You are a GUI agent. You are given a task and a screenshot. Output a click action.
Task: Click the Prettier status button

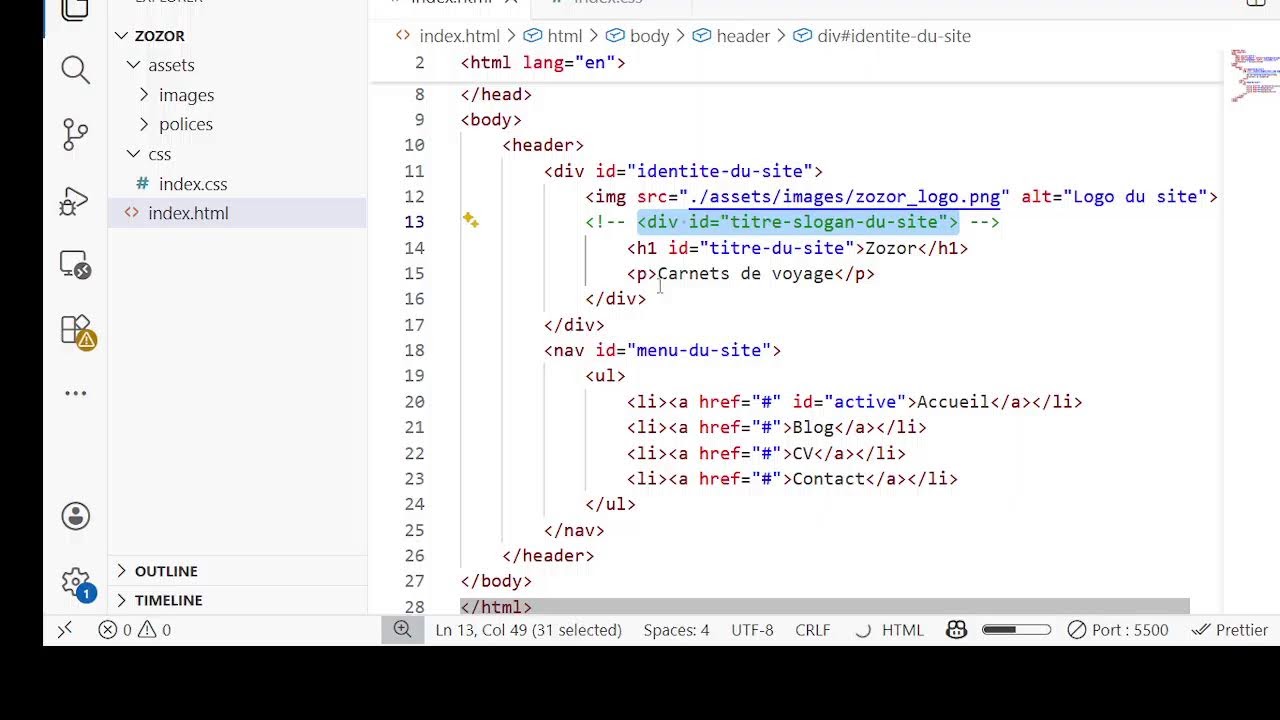coord(1230,630)
